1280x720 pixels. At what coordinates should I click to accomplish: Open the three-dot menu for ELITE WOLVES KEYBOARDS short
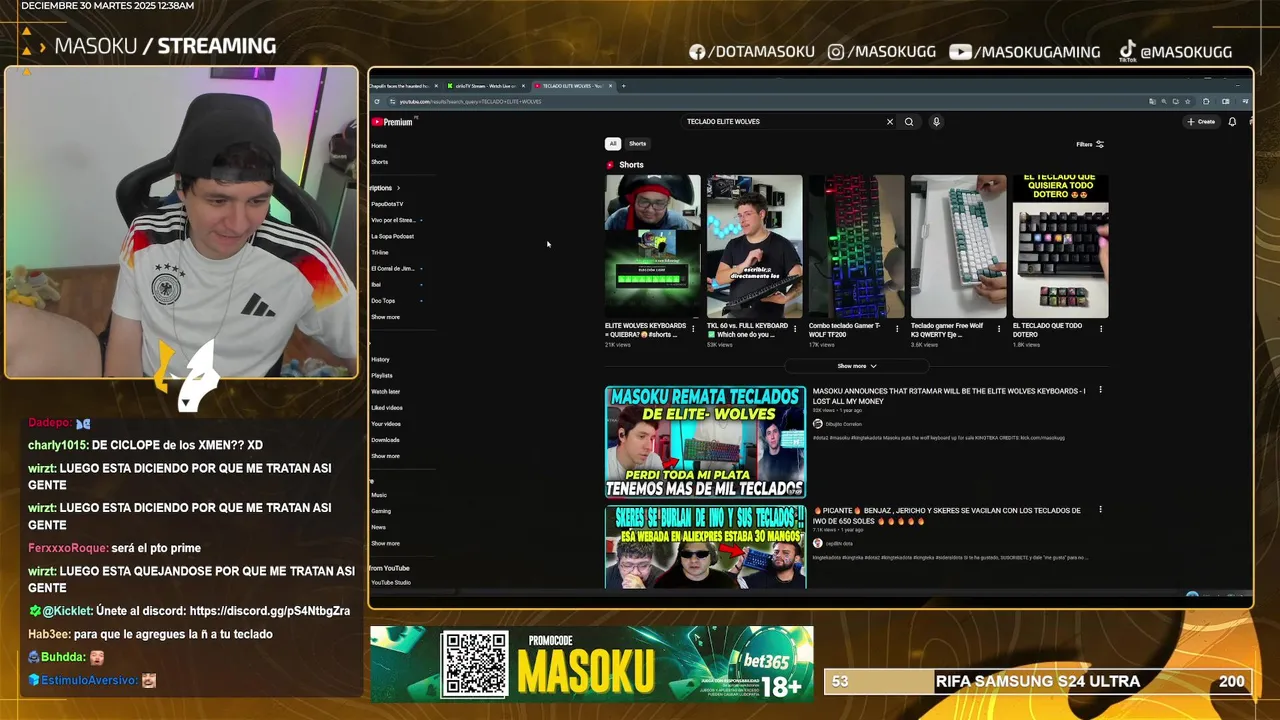(x=693, y=328)
